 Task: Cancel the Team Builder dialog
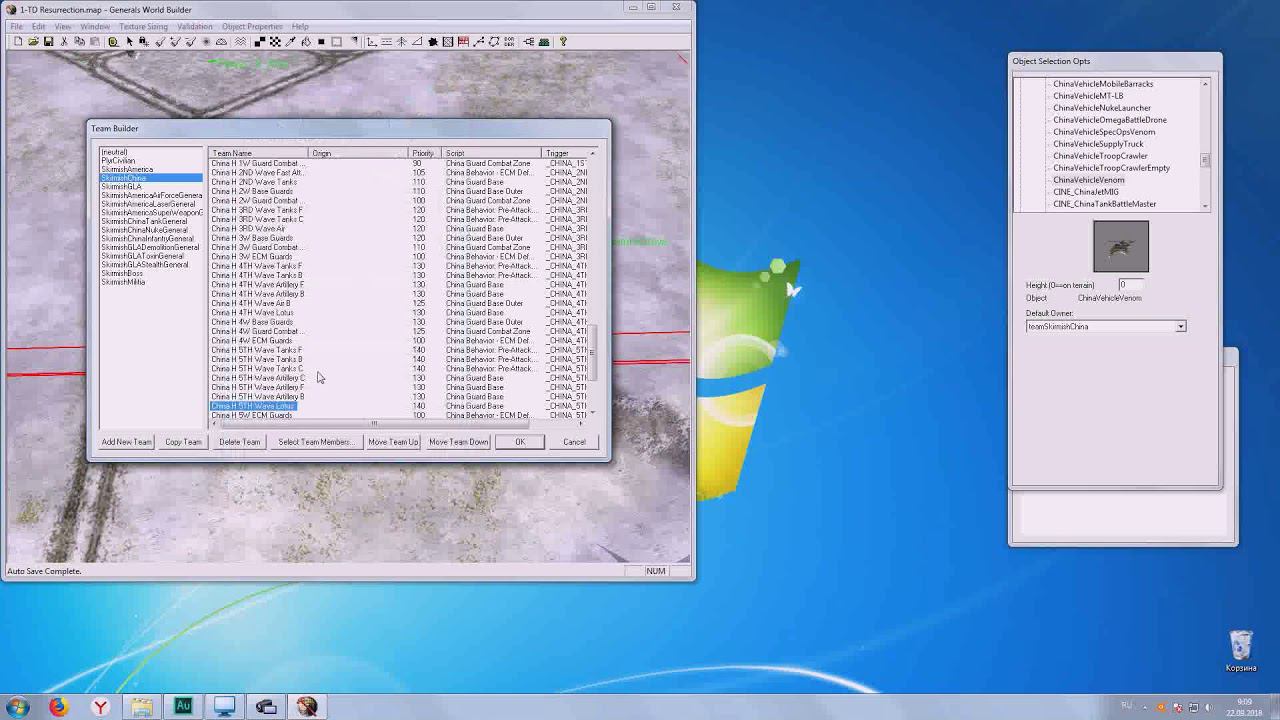pos(574,442)
